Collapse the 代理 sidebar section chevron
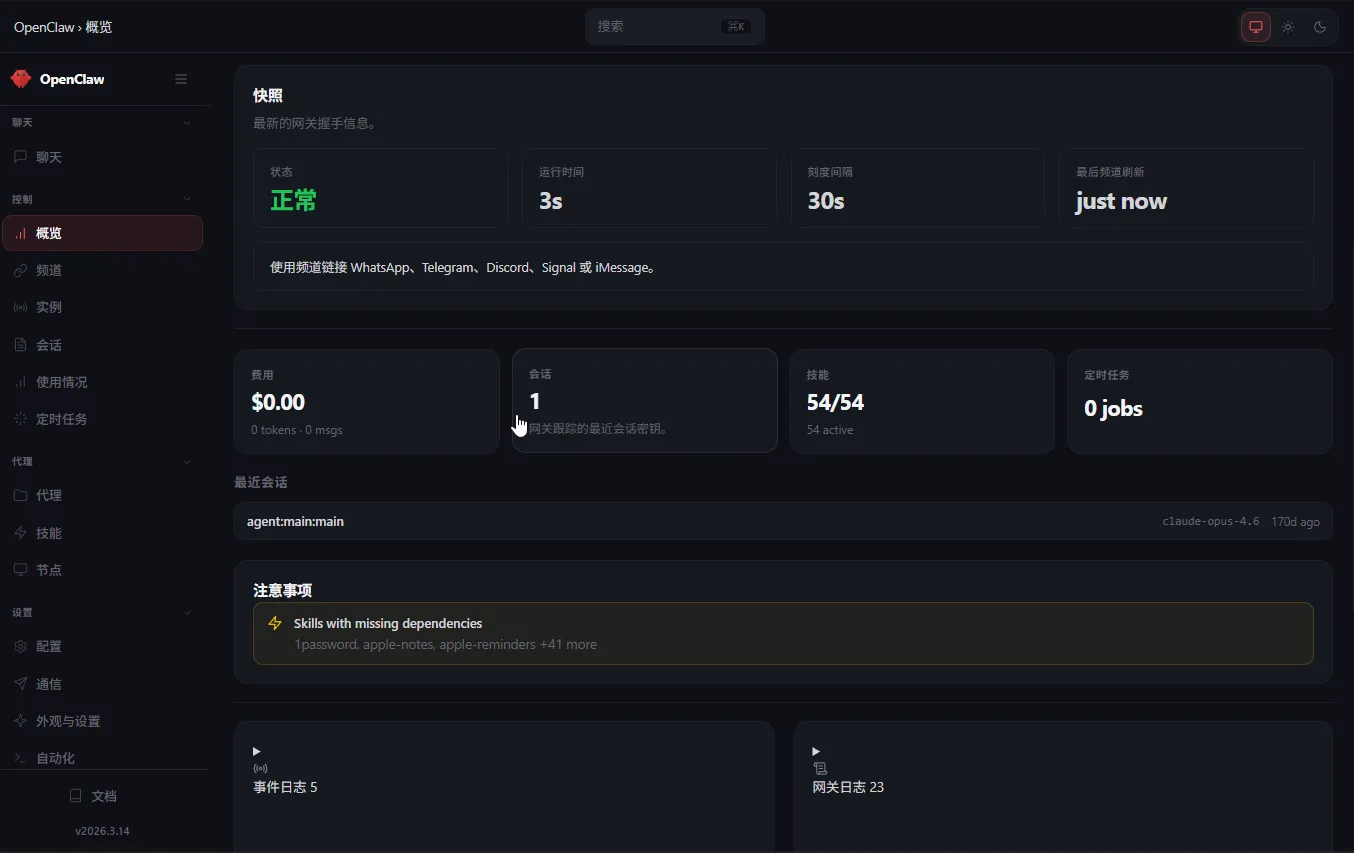The height and width of the screenshot is (853, 1354). [187, 461]
